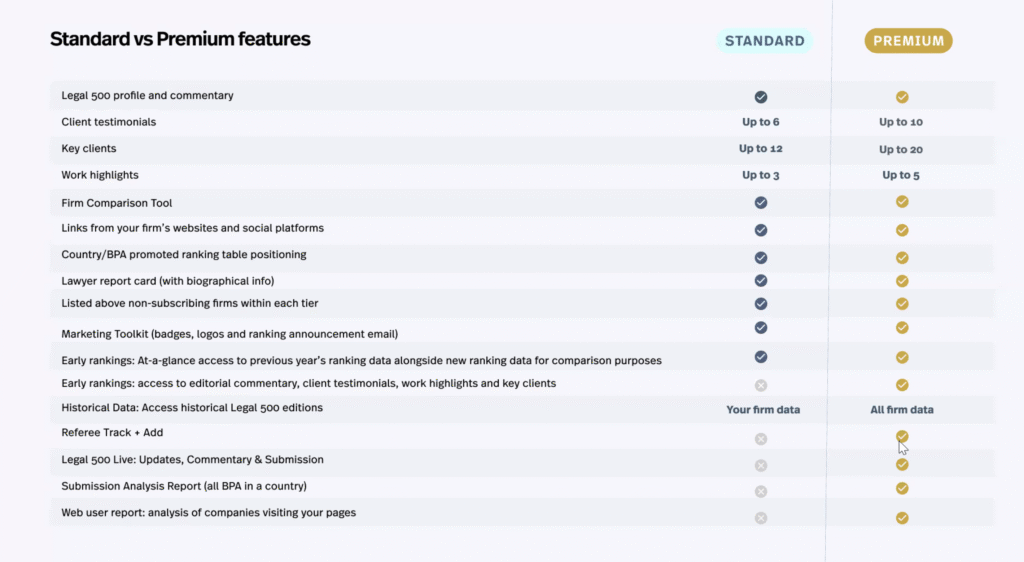Select the 'Up to 20' key clients value

coord(901,149)
